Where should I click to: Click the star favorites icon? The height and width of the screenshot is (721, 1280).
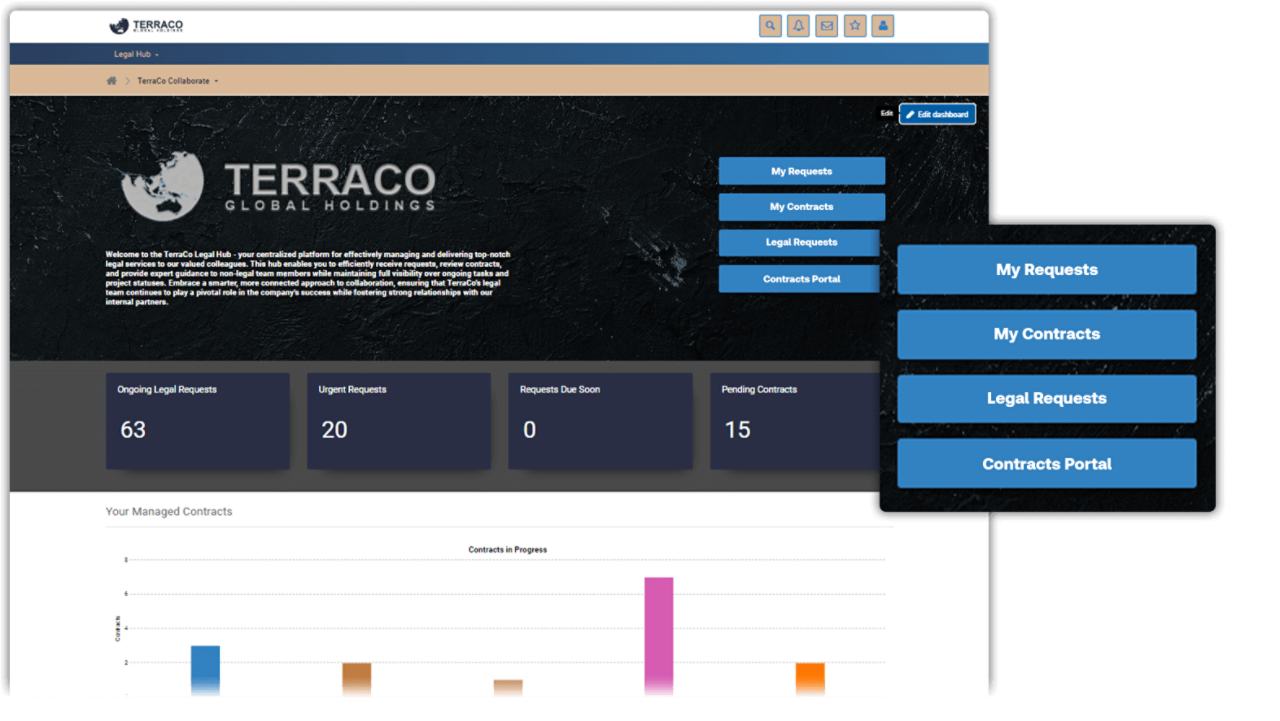click(x=854, y=26)
